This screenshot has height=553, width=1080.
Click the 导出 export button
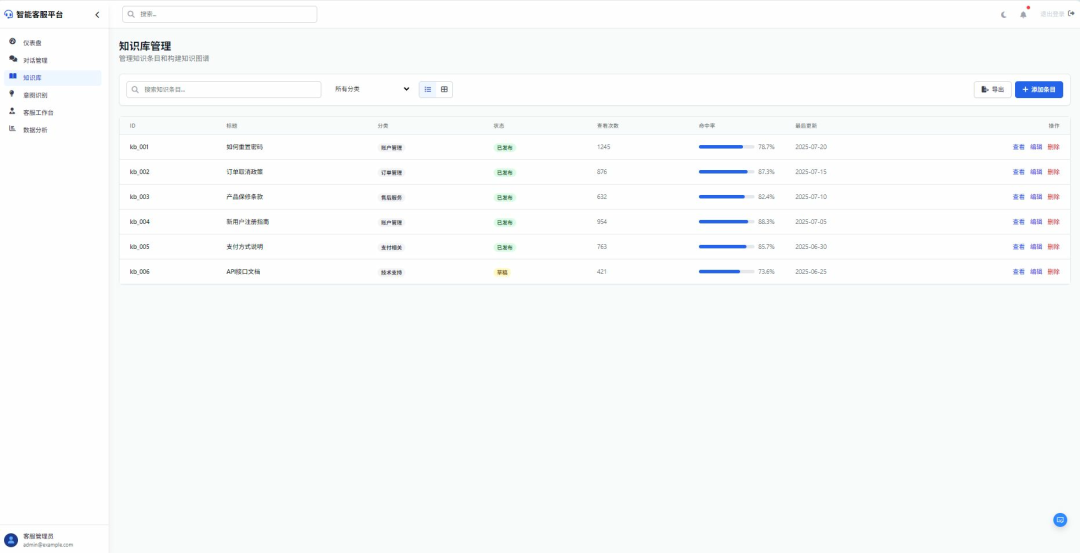click(992, 89)
